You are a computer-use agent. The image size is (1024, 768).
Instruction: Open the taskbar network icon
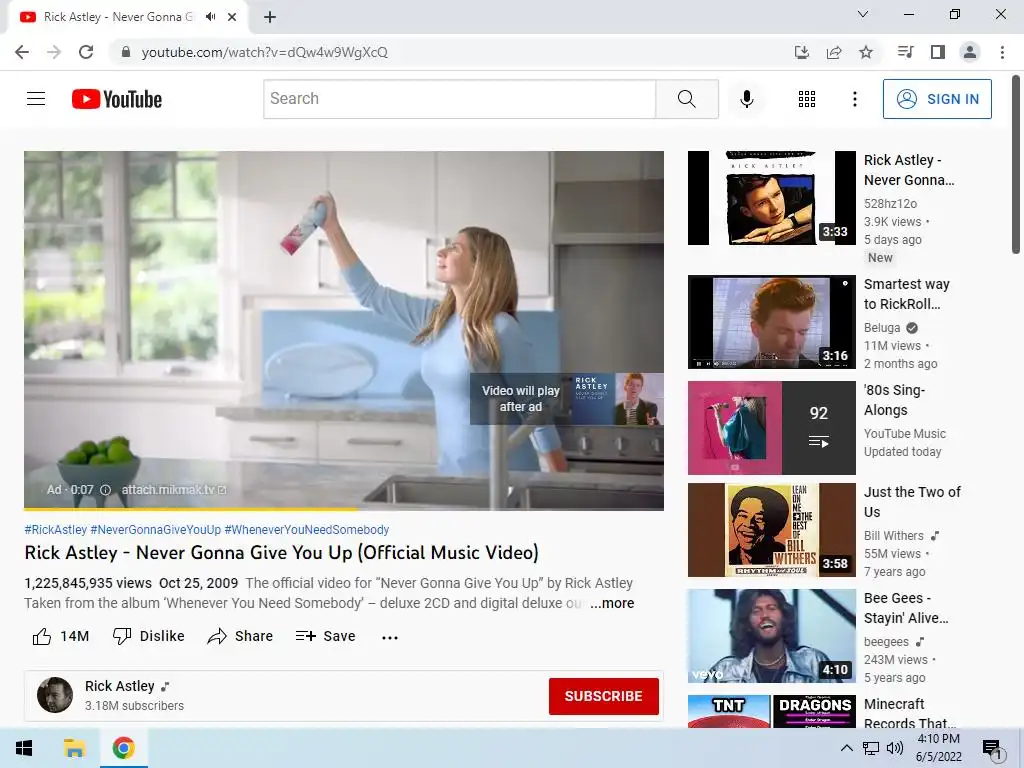871,748
